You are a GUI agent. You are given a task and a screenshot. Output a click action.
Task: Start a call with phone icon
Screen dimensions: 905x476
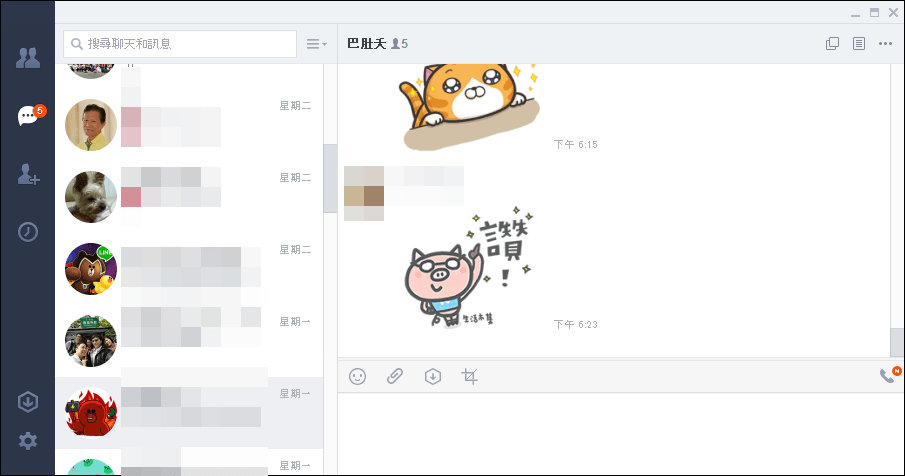coord(888,376)
